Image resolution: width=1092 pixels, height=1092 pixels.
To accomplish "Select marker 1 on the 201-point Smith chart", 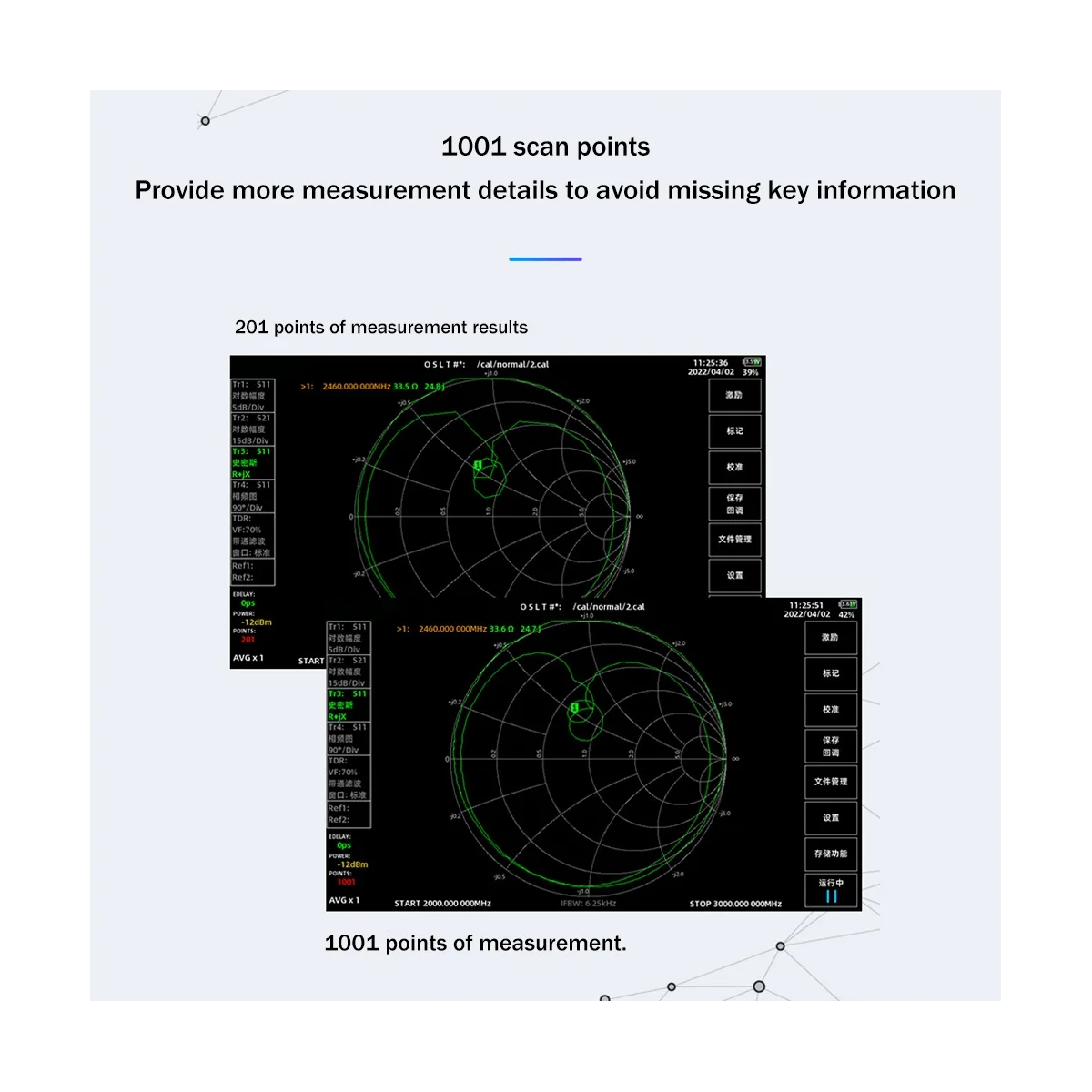I will [x=478, y=466].
